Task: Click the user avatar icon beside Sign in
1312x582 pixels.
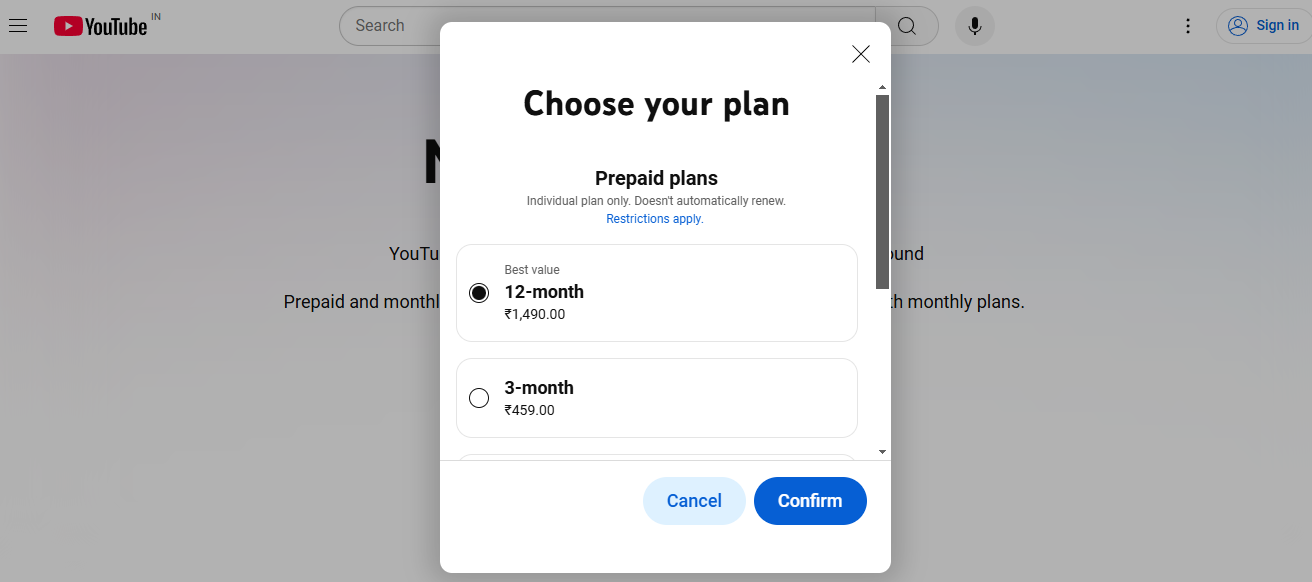Action: pyautogui.click(x=1238, y=26)
